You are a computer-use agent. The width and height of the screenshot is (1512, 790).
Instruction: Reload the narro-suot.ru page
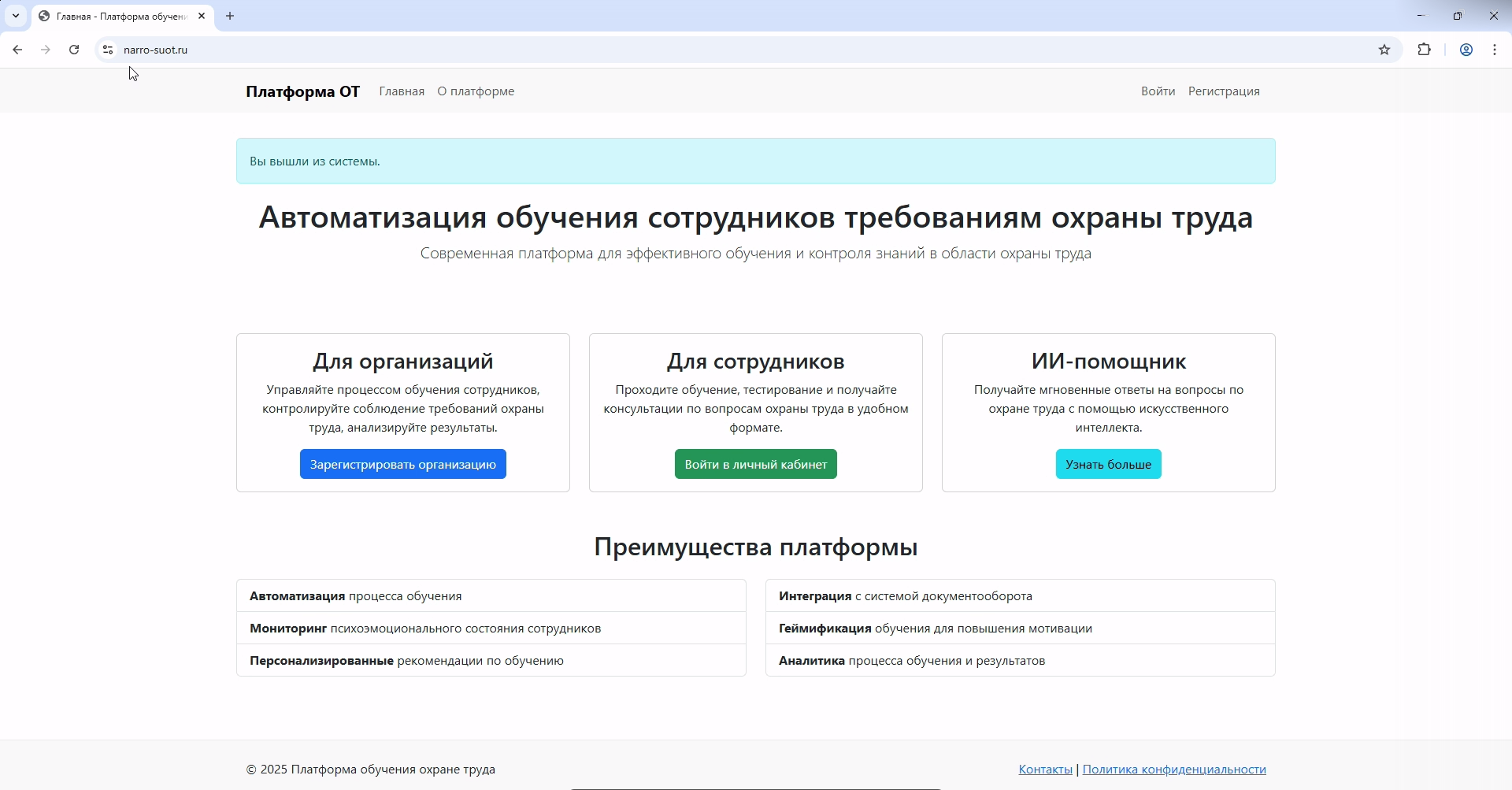click(73, 50)
